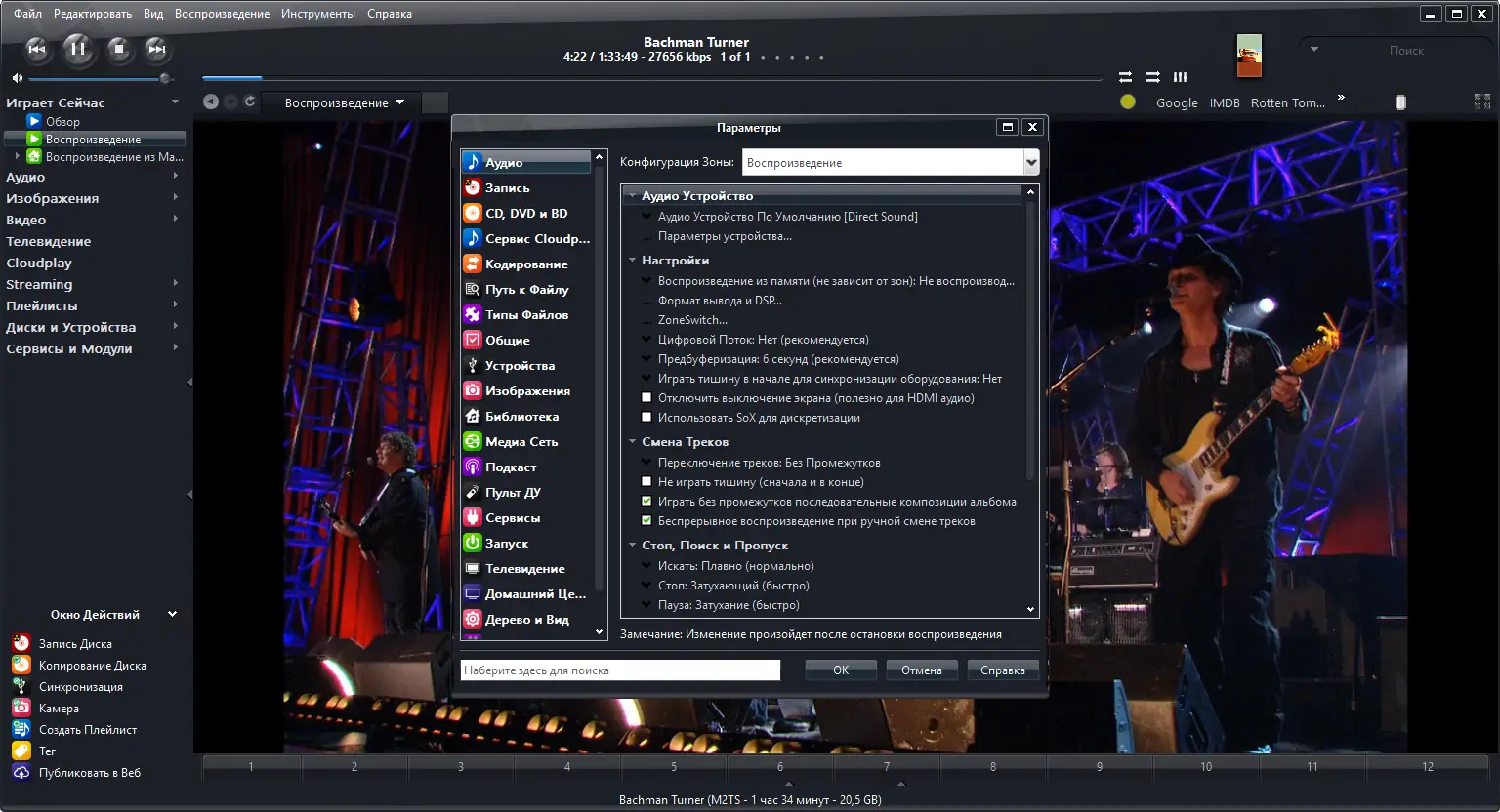Uncheck Беспрерывное воспроизведение при ручной смене треков
This screenshot has width=1500, height=812.
pyautogui.click(x=646, y=521)
